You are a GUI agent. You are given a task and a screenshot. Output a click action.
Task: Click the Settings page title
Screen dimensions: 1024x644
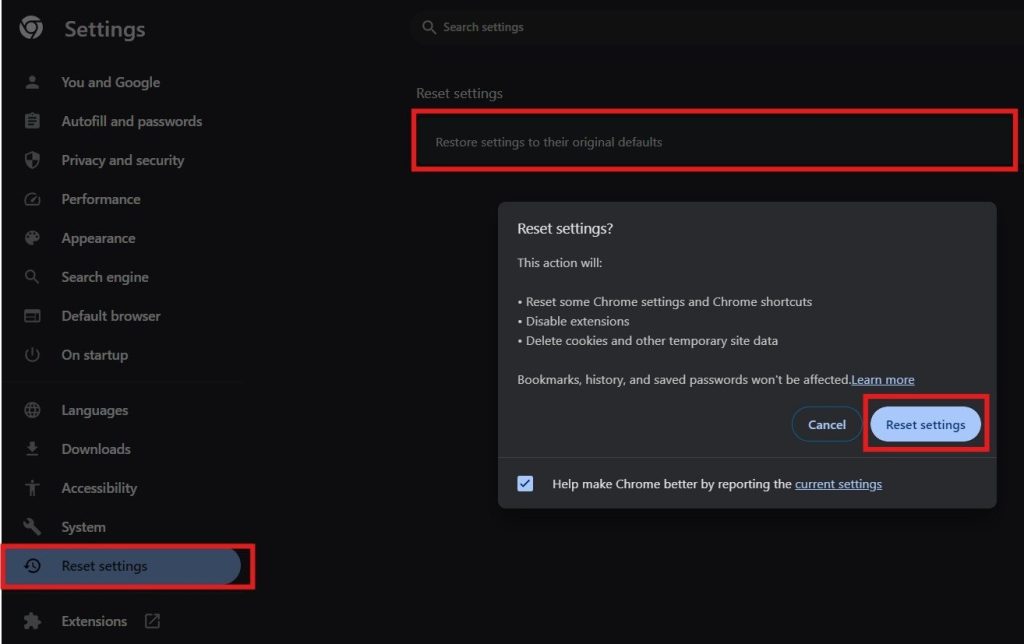point(104,29)
